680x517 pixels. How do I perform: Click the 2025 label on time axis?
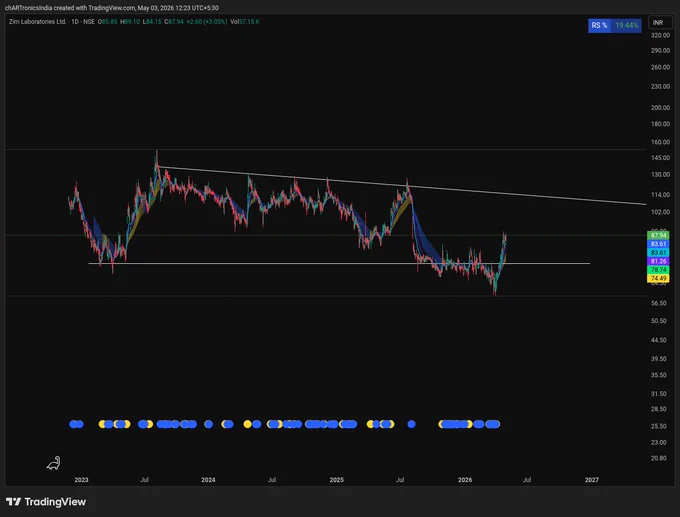coord(337,480)
